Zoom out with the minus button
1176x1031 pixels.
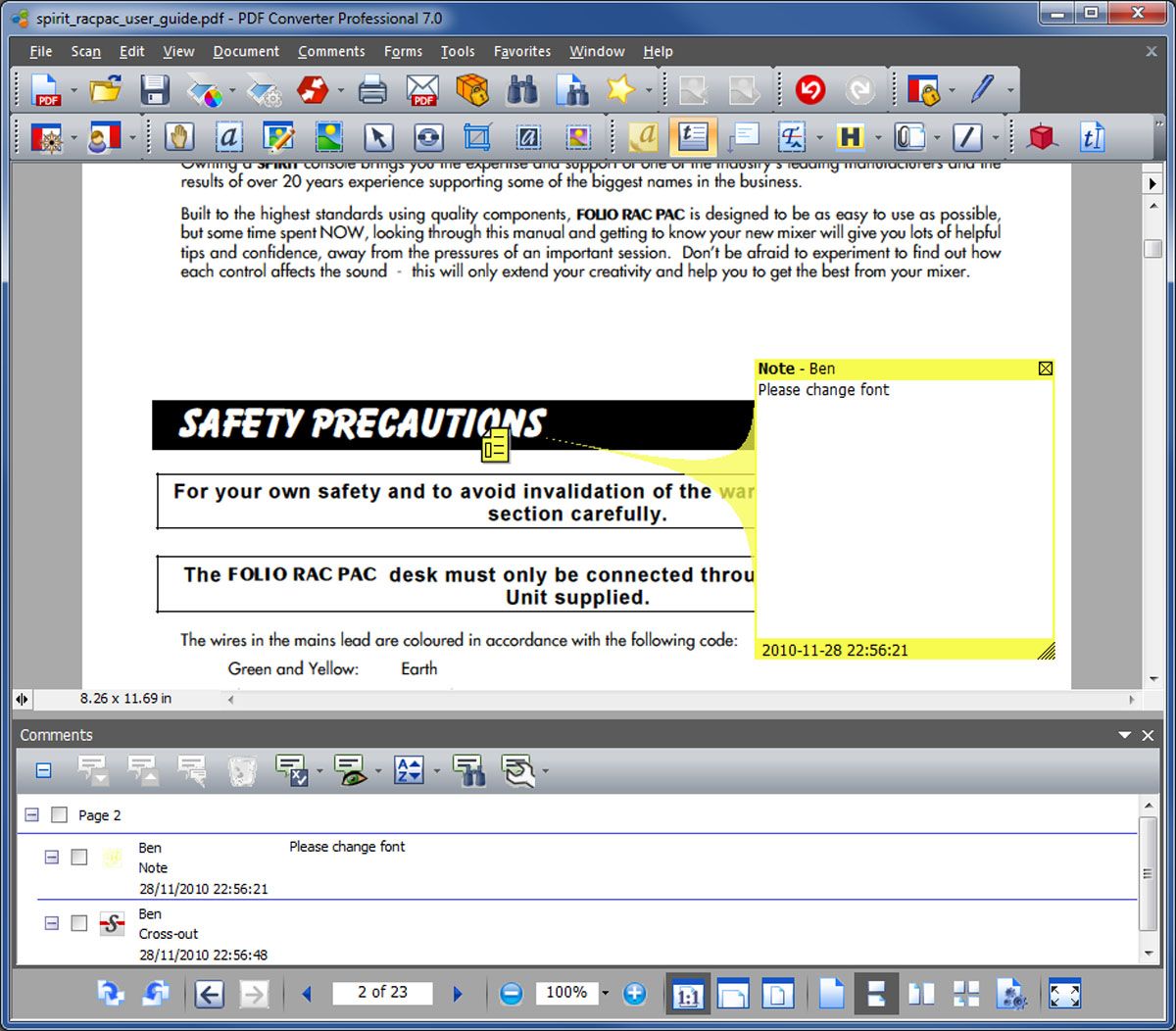pos(511,994)
